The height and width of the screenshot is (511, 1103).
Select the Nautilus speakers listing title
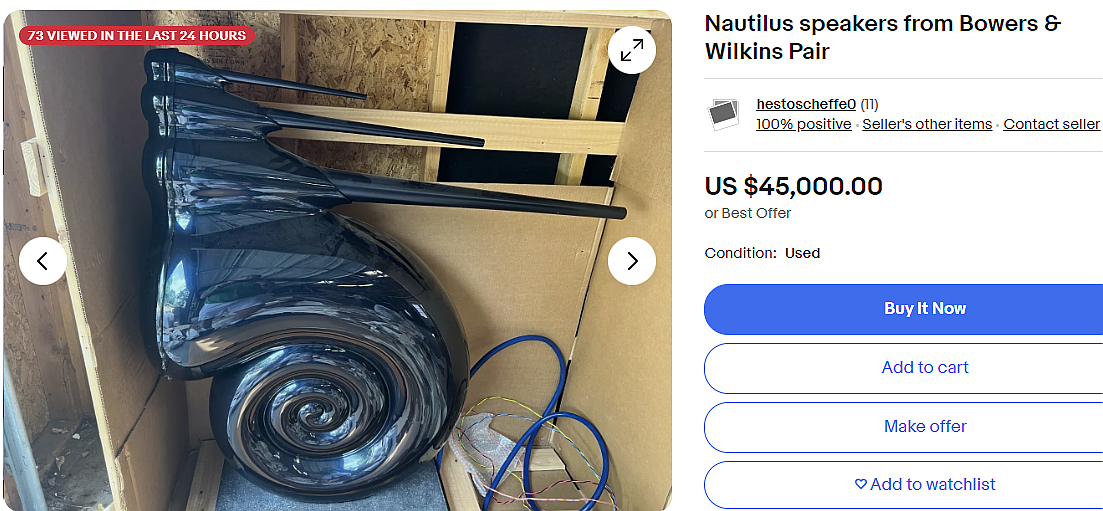click(x=883, y=37)
